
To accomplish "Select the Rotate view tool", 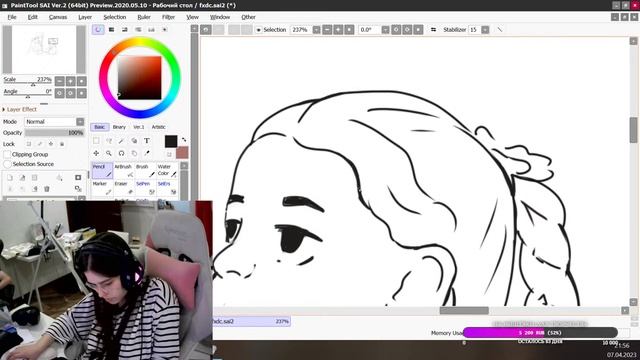I will coord(121,153).
